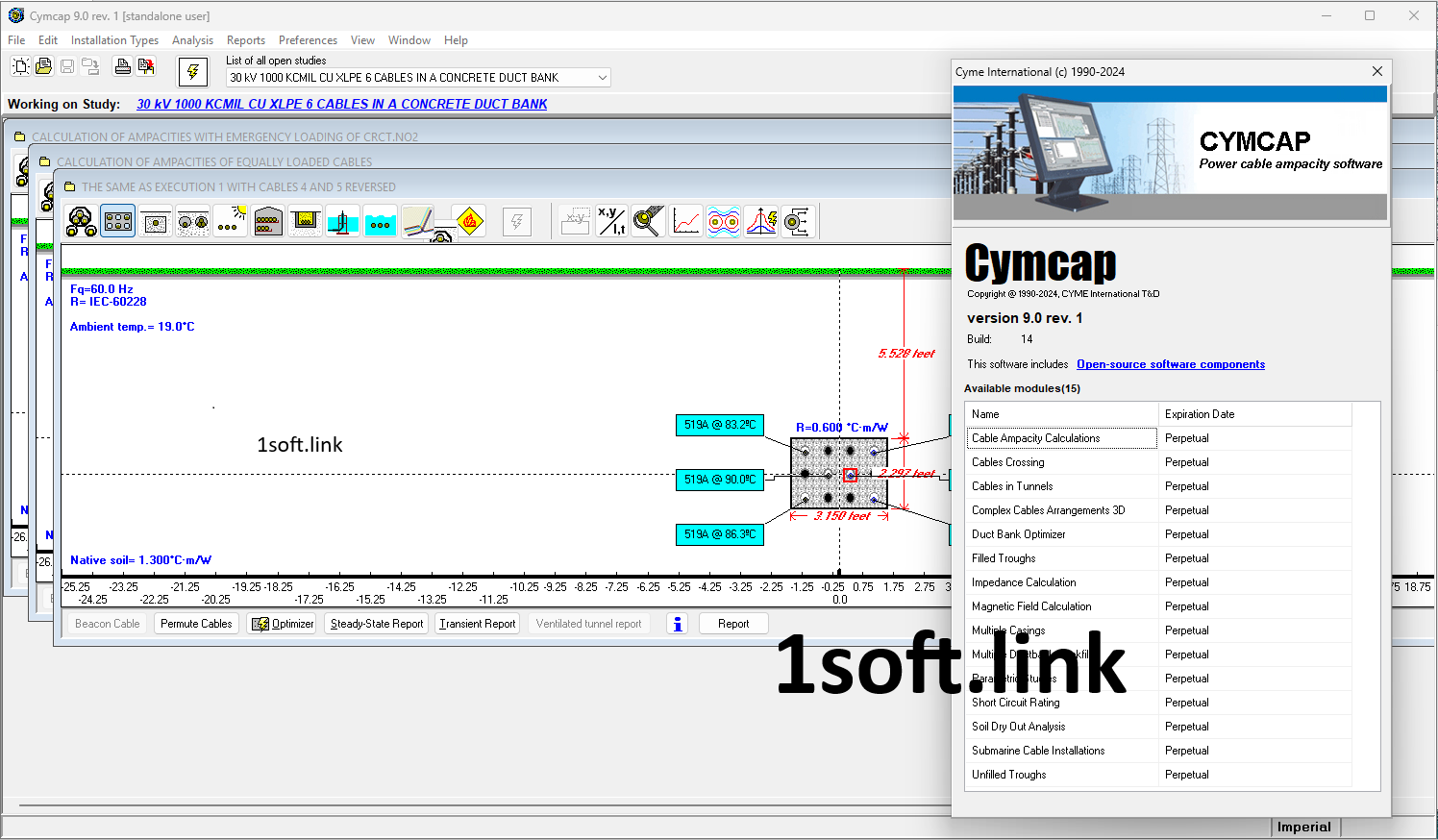This screenshot has width=1438, height=840.
Task: Click the red line chart icon
Action: pos(686,222)
